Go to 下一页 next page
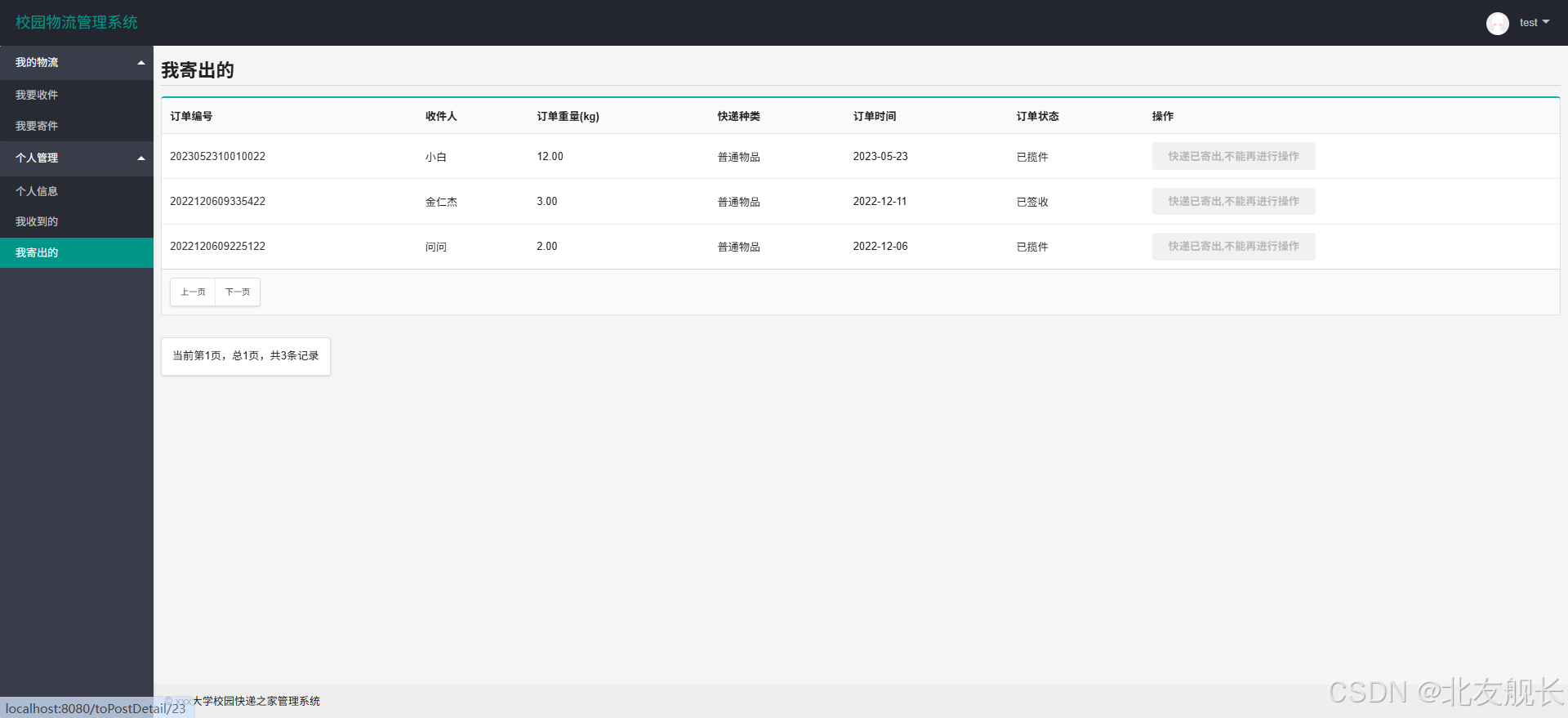This screenshot has height=718, width=1568. 238,292
